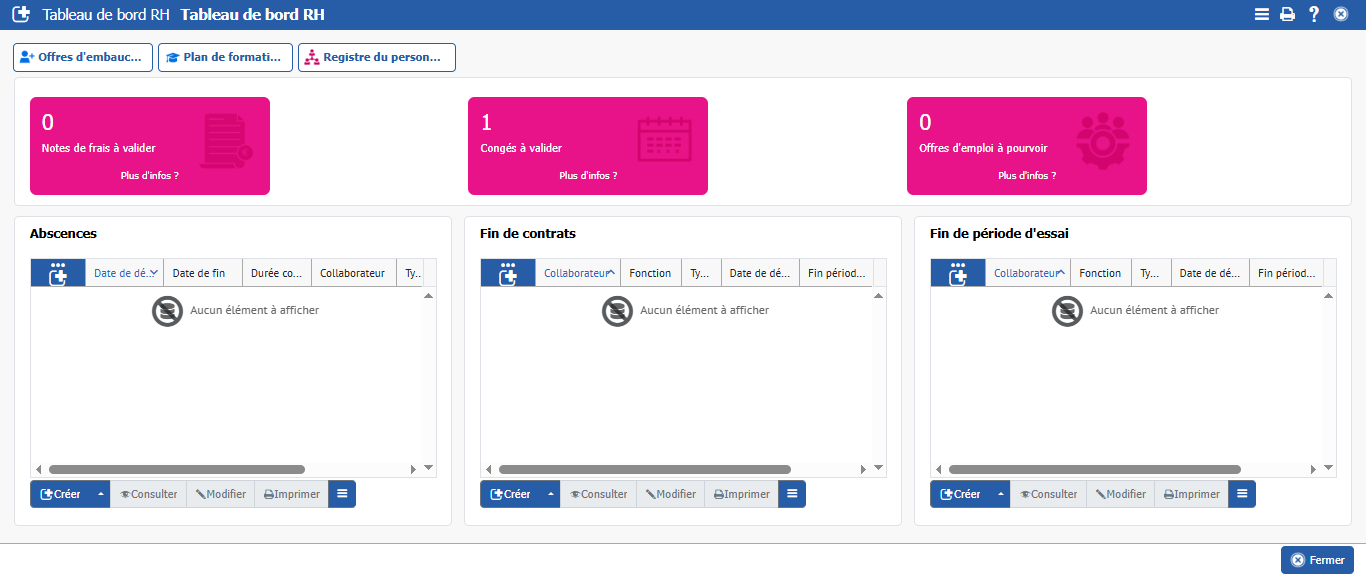
Task: Click the Fermer button
Action: pyautogui.click(x=1317, y=560)
